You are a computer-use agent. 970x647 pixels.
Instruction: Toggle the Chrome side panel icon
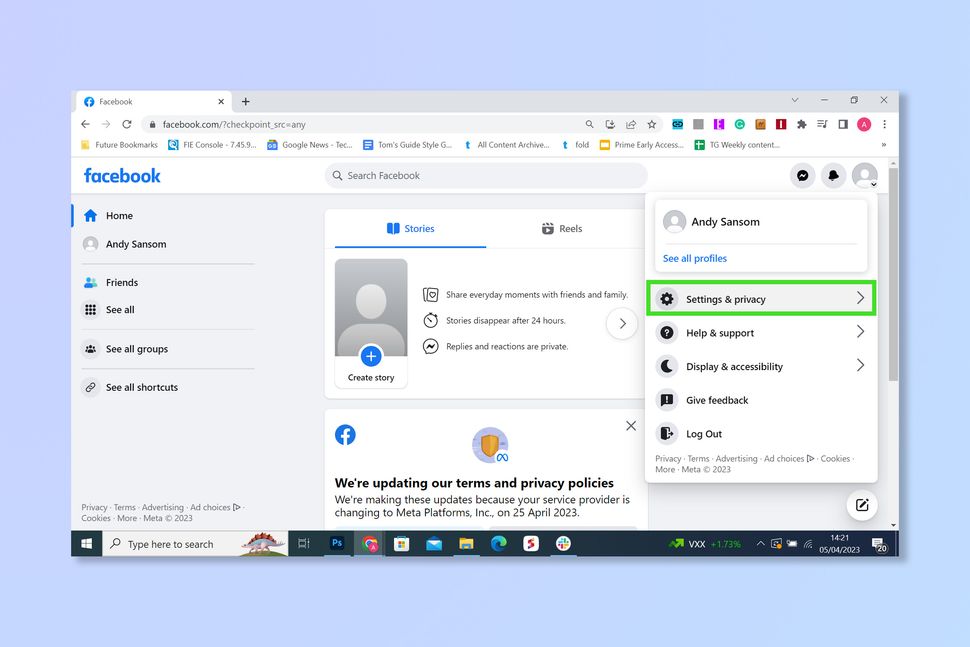coord(843,124)
